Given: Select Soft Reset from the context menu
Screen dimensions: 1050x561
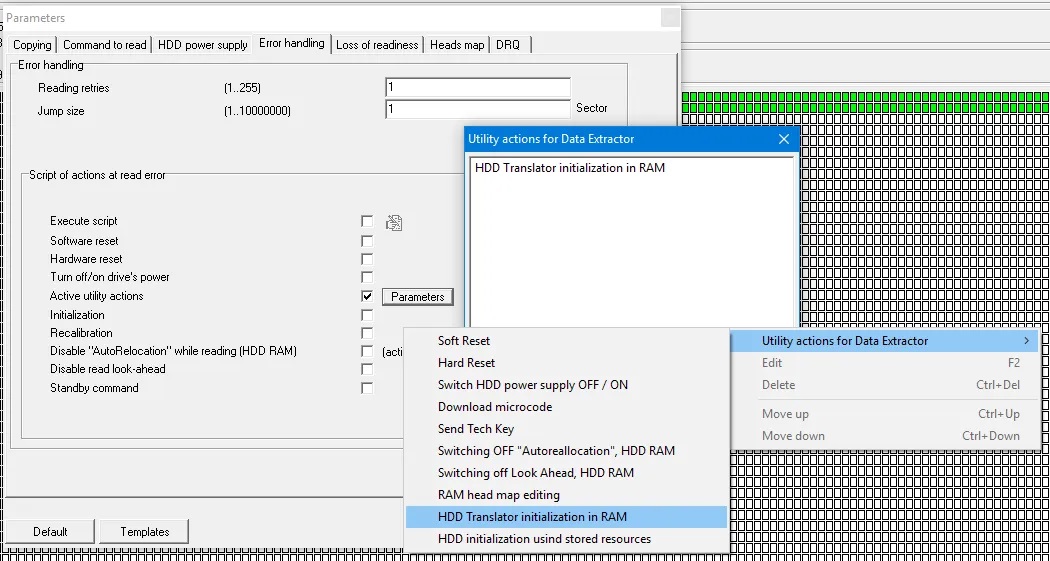Looking at the screenshot, I should [464, 341].
